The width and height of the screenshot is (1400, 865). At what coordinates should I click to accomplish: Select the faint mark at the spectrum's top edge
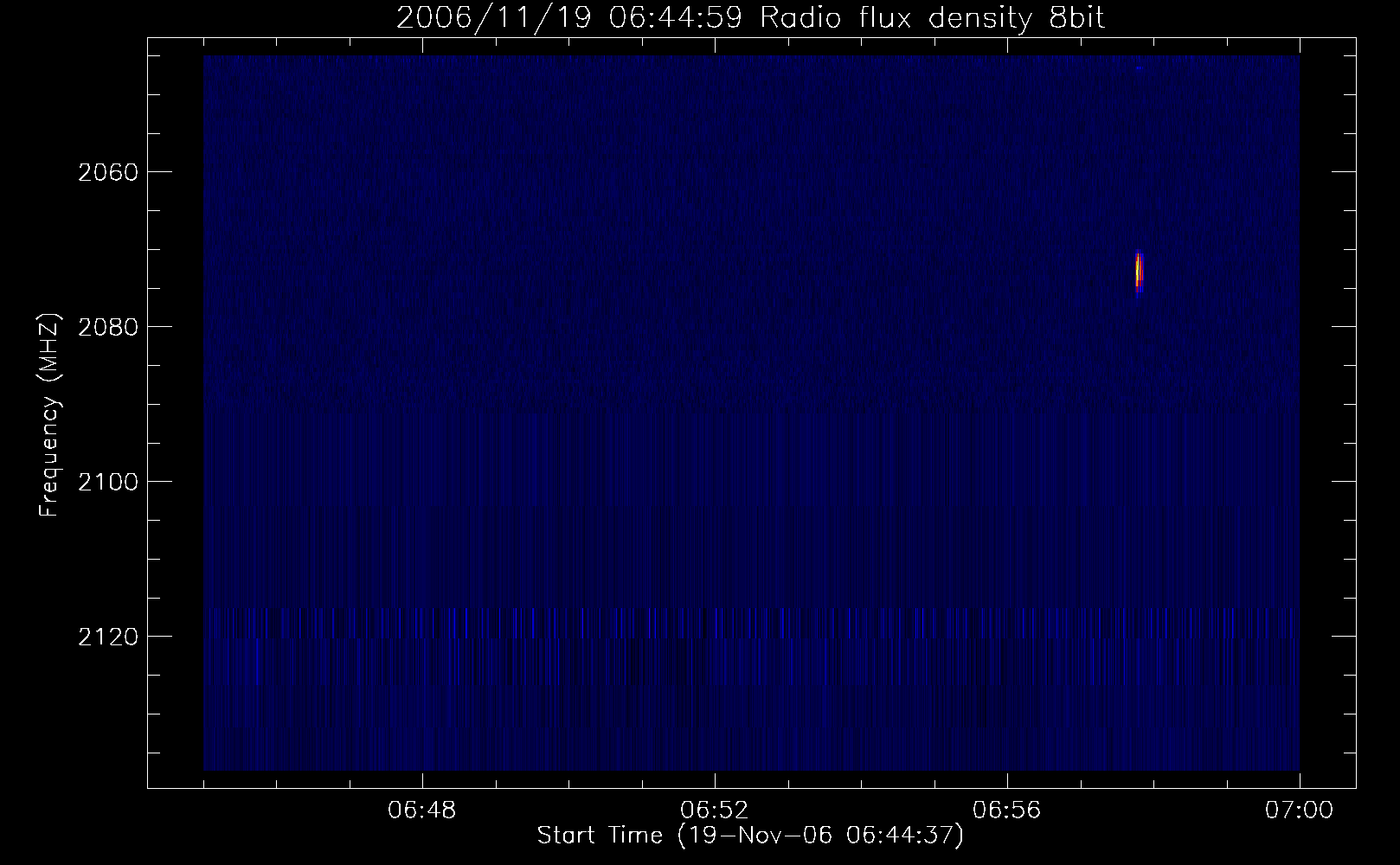coord(1139,67)
